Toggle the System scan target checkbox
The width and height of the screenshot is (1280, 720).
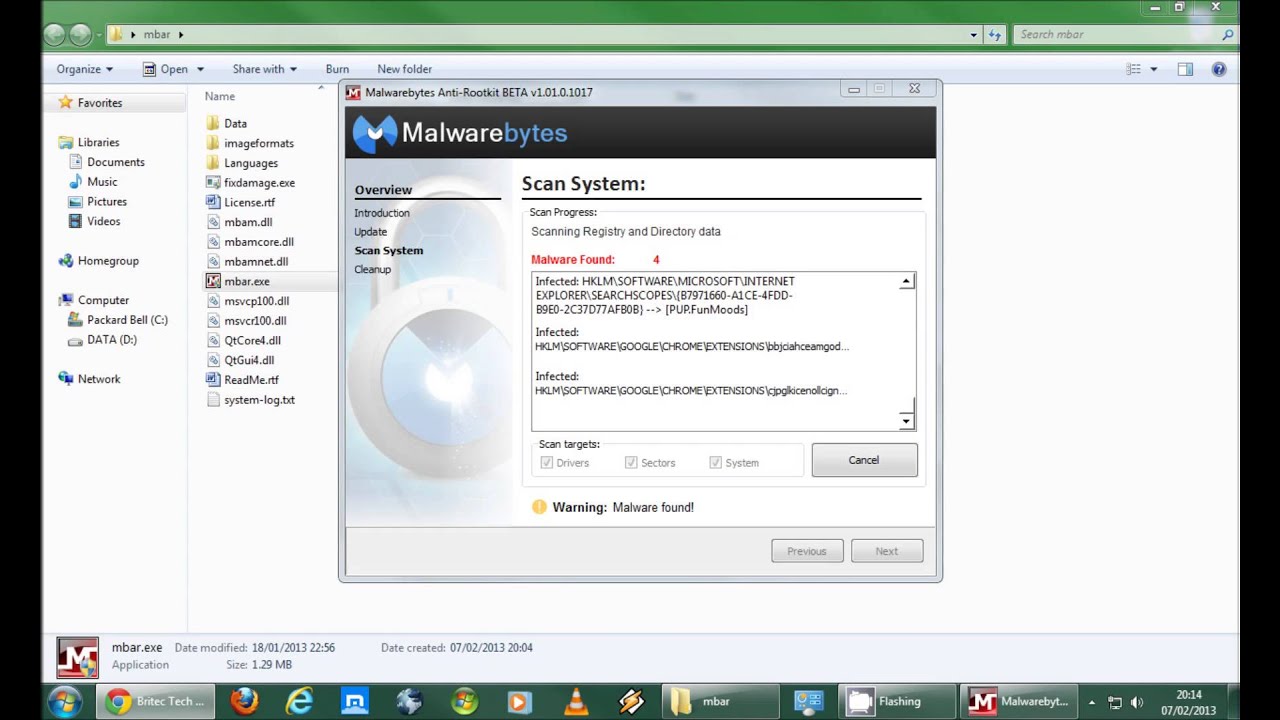715,463
